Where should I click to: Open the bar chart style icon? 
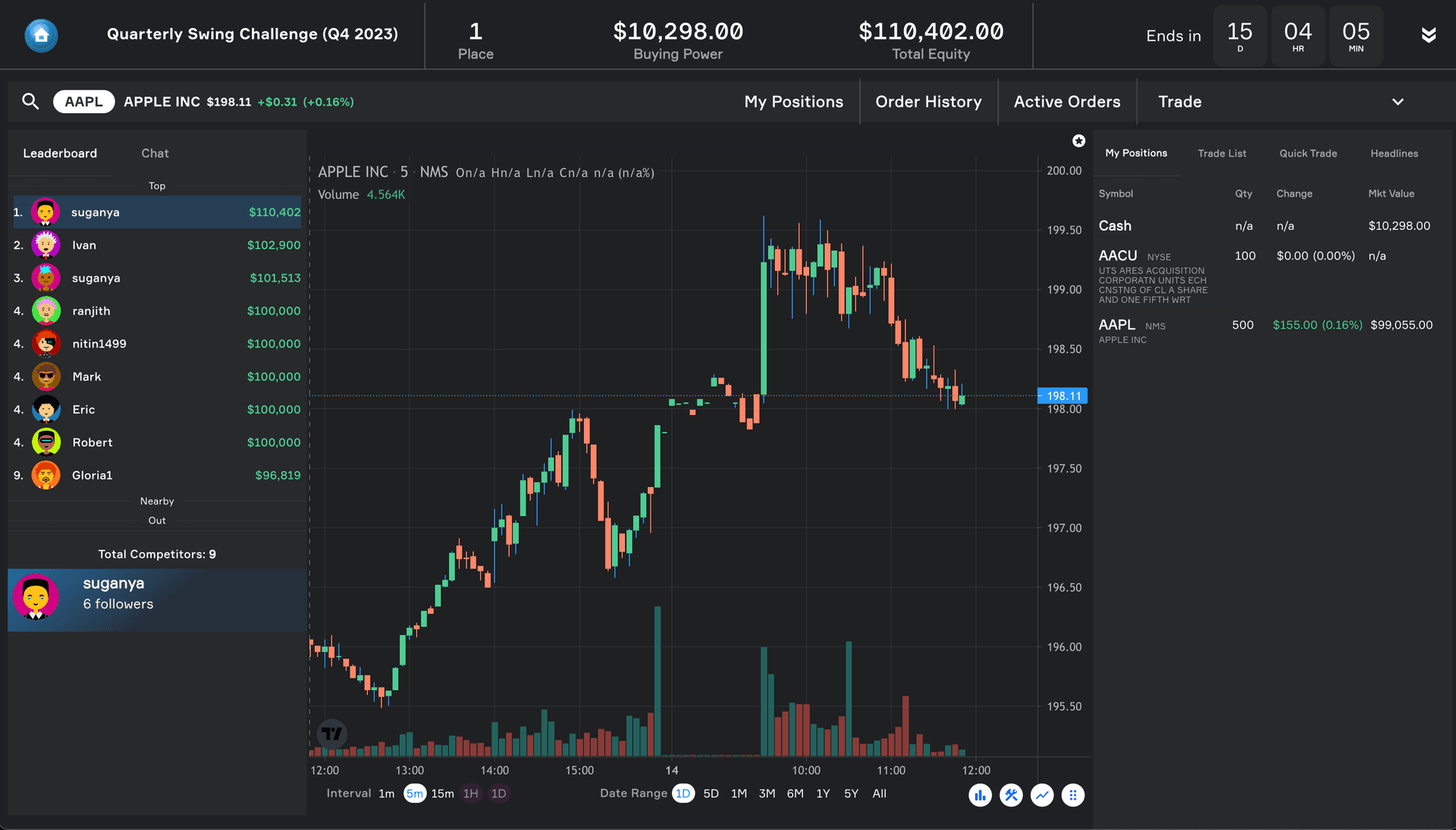[980, 795]
